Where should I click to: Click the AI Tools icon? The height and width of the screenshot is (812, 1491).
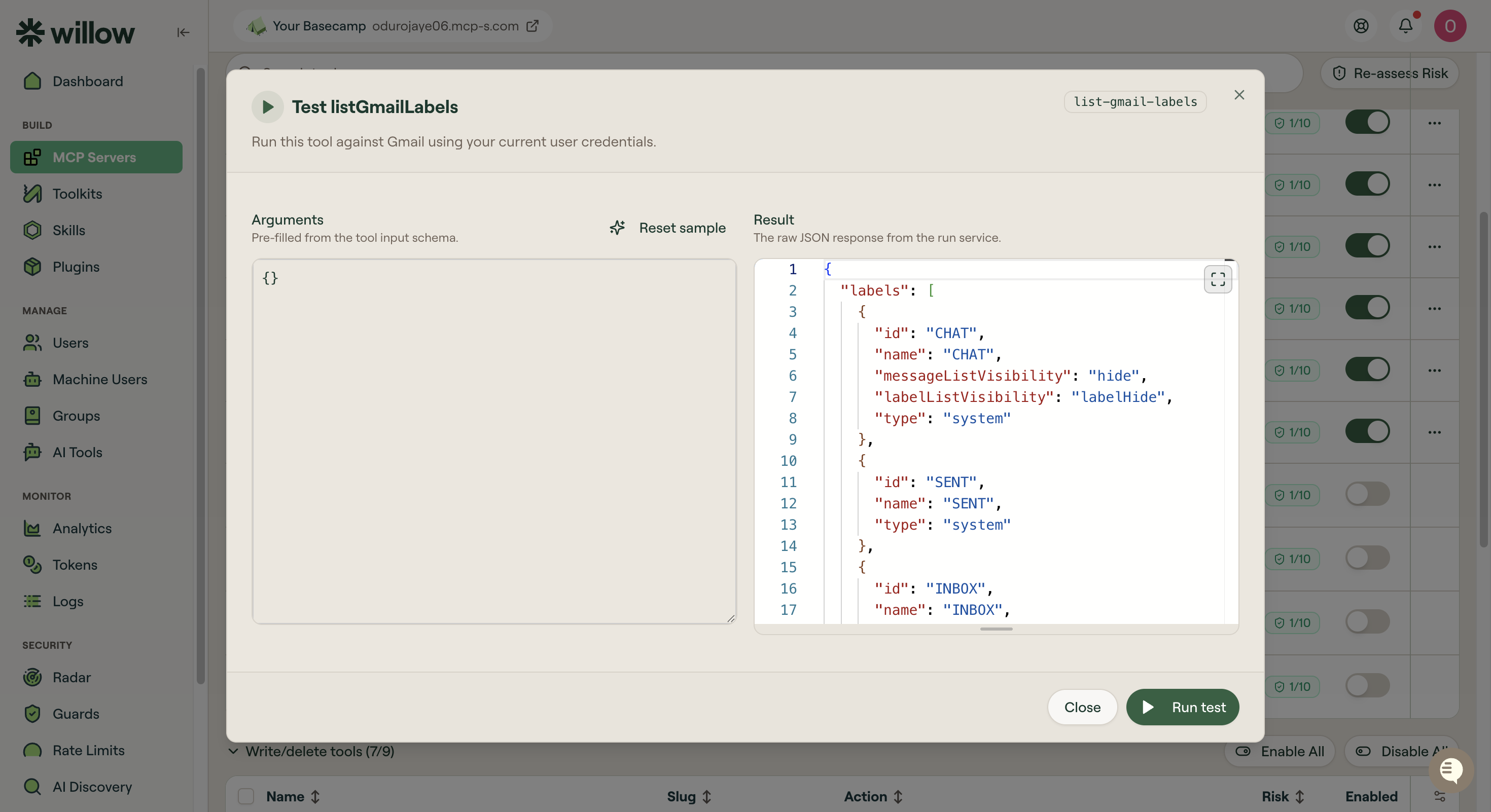click(32, 452)
